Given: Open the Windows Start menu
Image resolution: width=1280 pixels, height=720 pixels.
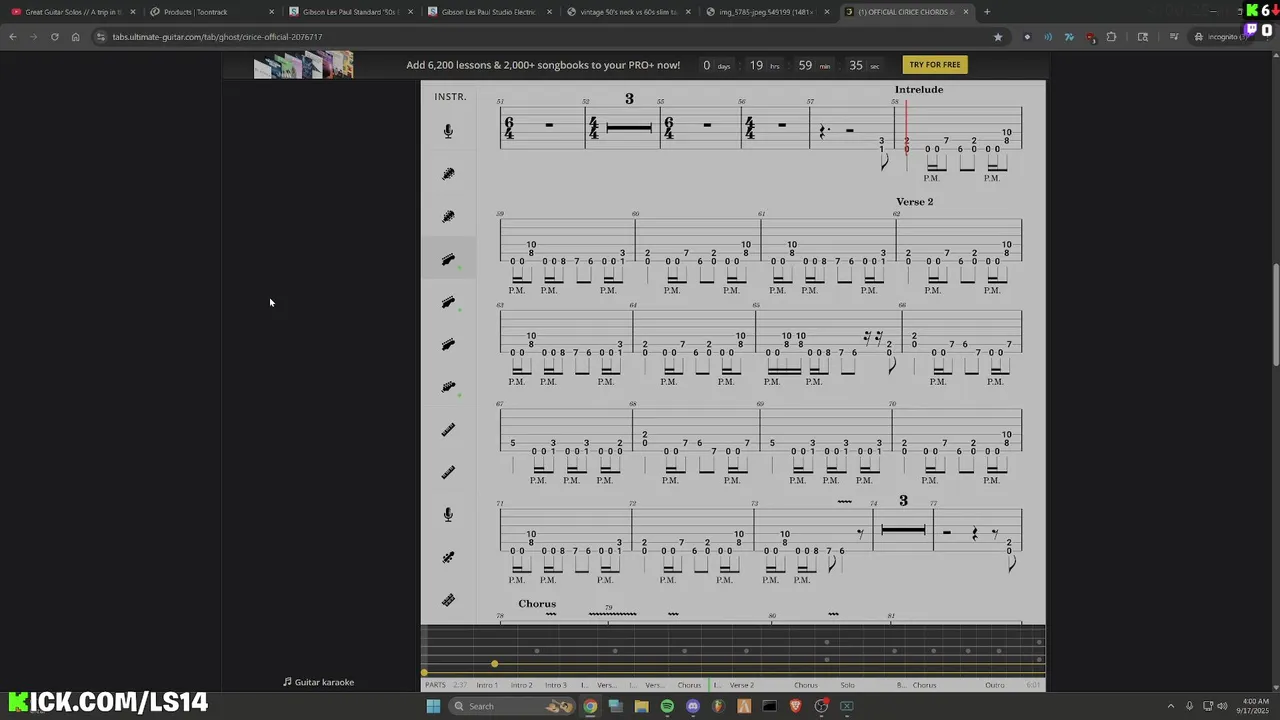Looking at the screenshot, I should 433,706.
